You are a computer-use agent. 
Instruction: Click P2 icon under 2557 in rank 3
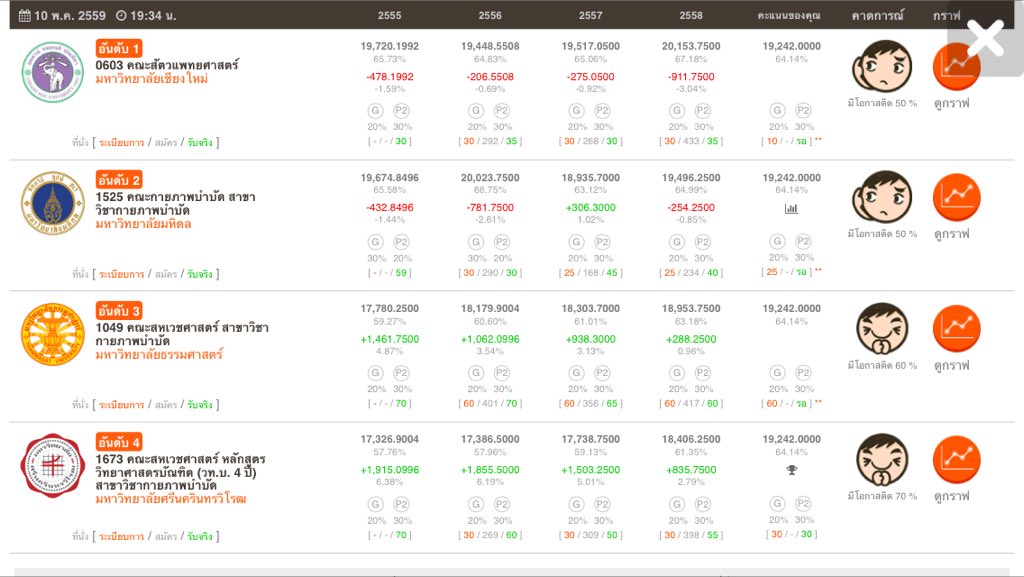click(x=602, y=373)
